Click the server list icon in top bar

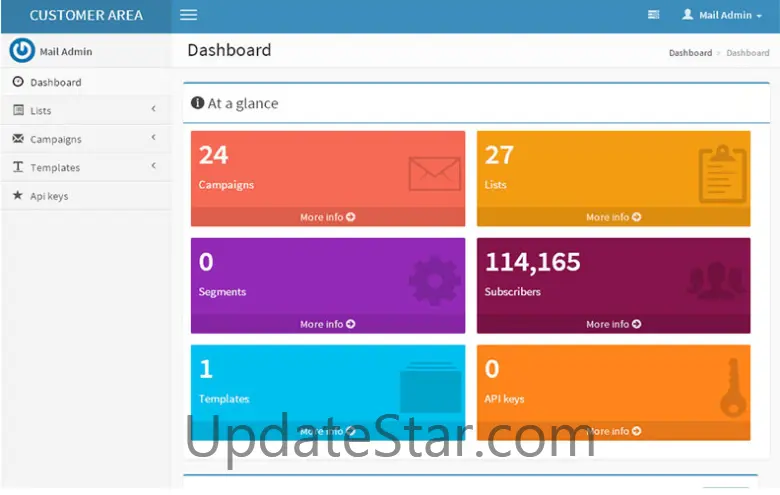point(653,15)
